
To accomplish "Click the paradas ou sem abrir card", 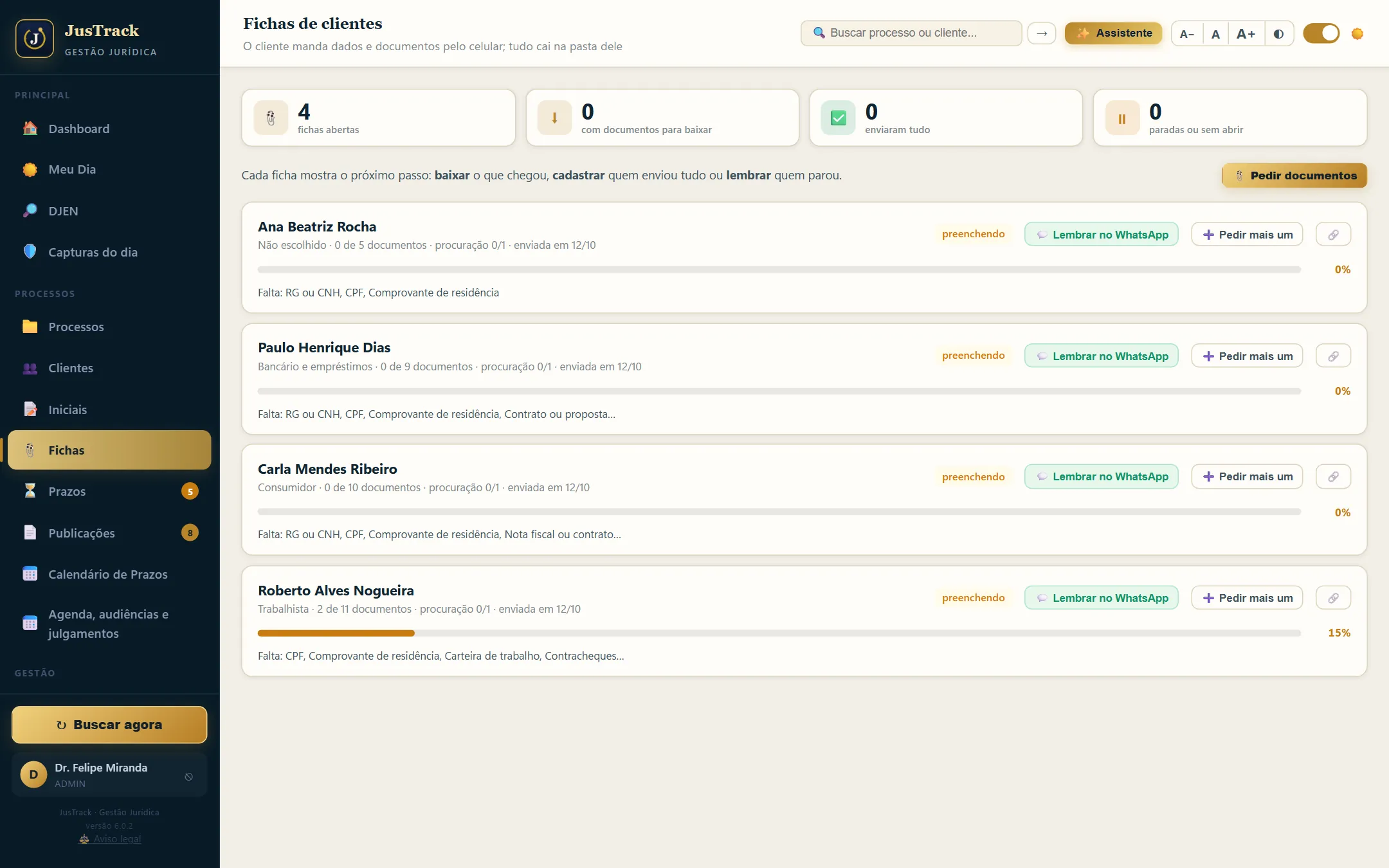I will (1230, 118).
